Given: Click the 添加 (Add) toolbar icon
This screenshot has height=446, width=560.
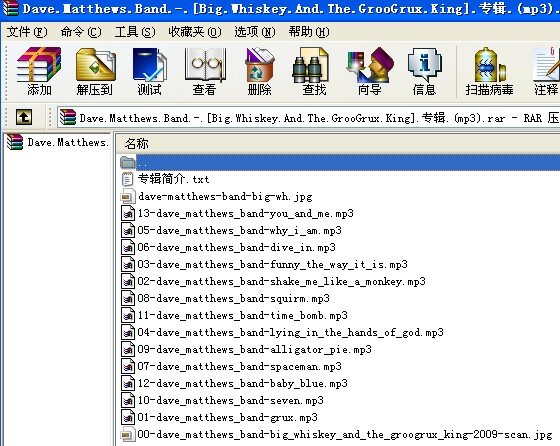Looking at the screenshot, I should click(39, 71).
